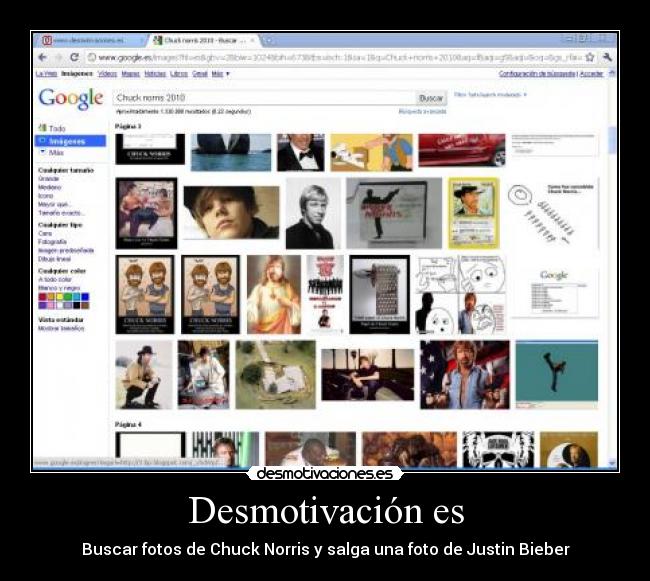The image size is (650, 581).
Task: Open the kick silhouette on teal thumbnail
Action: point(557,375)
